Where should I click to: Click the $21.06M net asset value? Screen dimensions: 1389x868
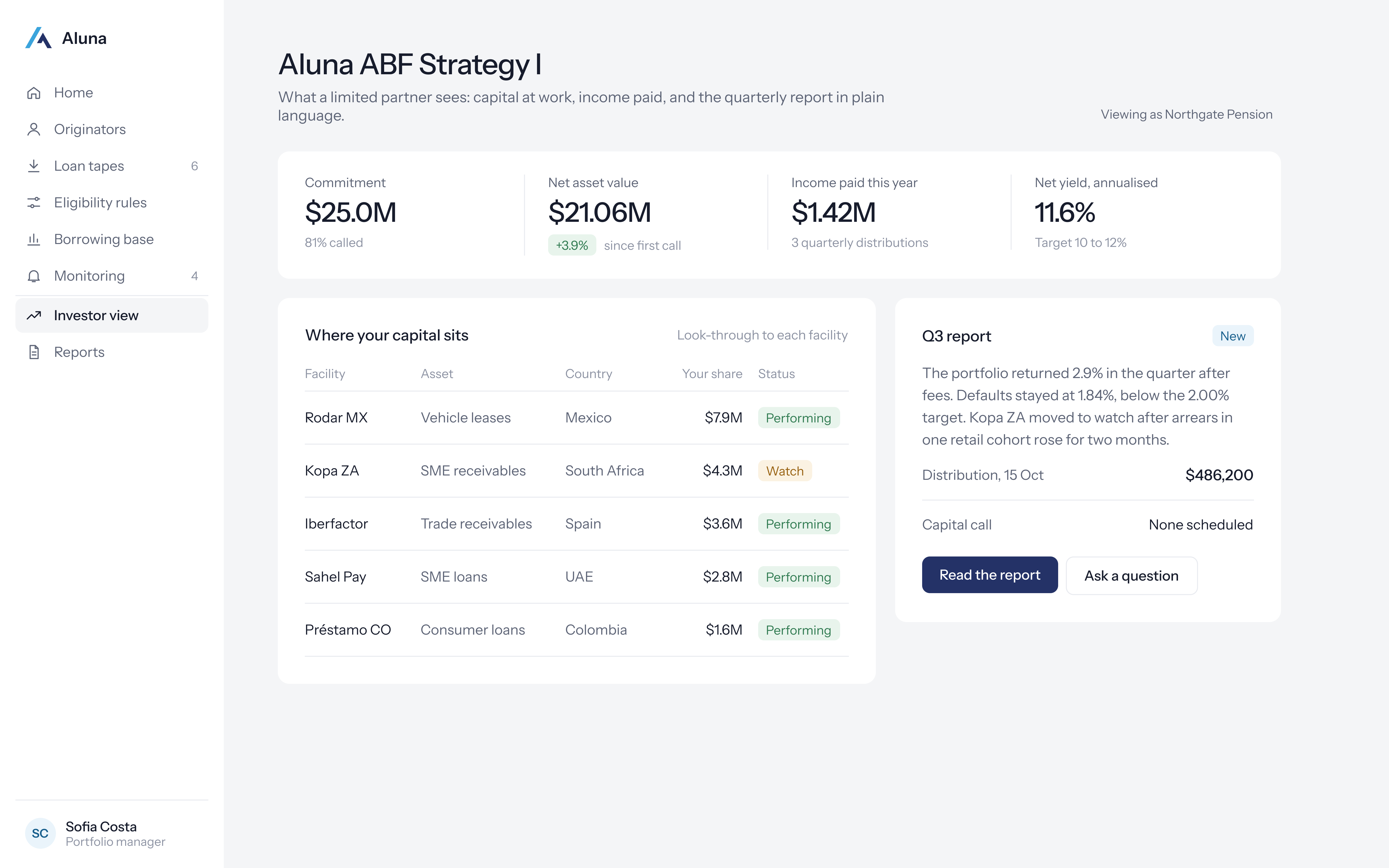click(x=599, y=212)
